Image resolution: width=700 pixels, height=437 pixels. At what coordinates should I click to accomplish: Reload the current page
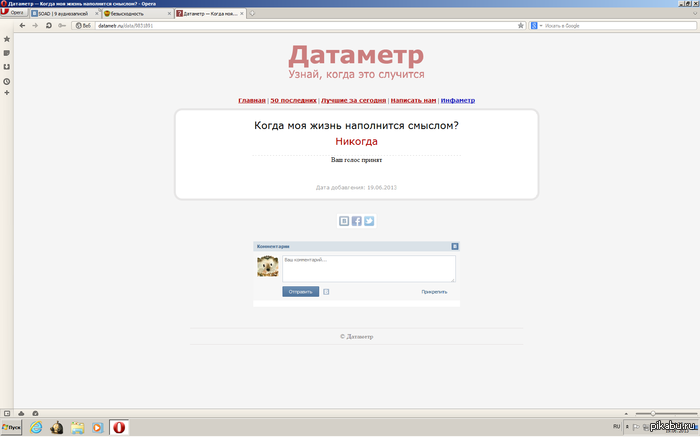click(49, 26)
